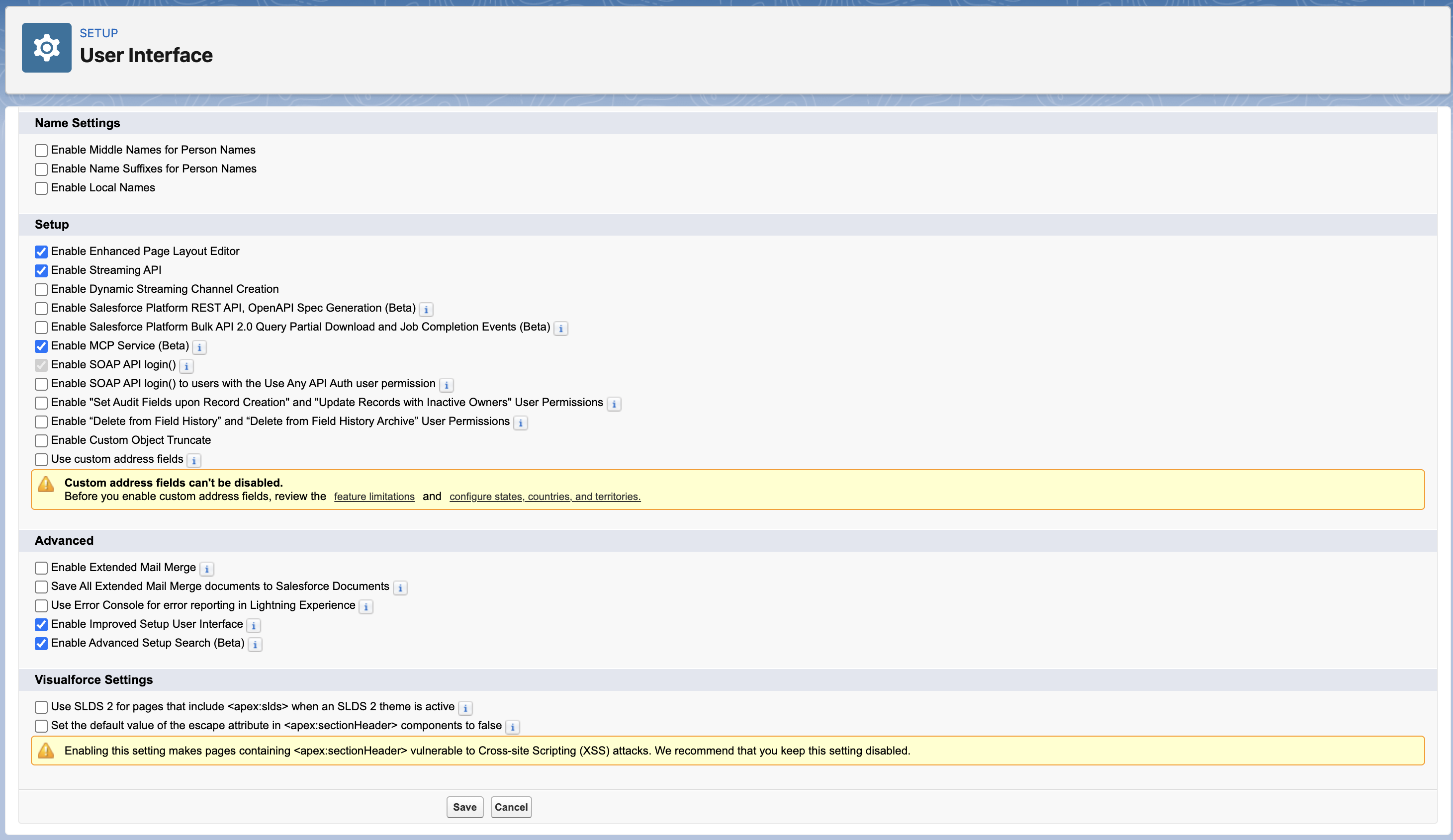
Task: Click the Save button
Action: click(465, 807)
